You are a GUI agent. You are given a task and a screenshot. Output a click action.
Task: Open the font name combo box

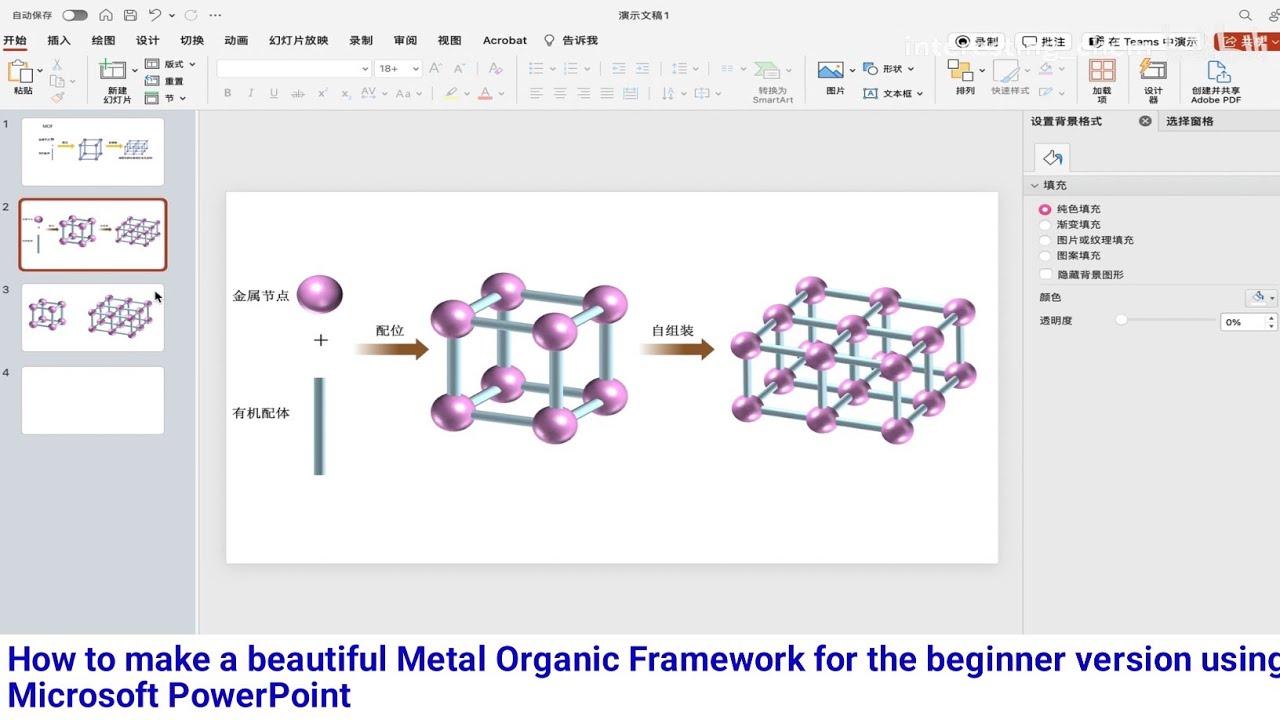293,68
